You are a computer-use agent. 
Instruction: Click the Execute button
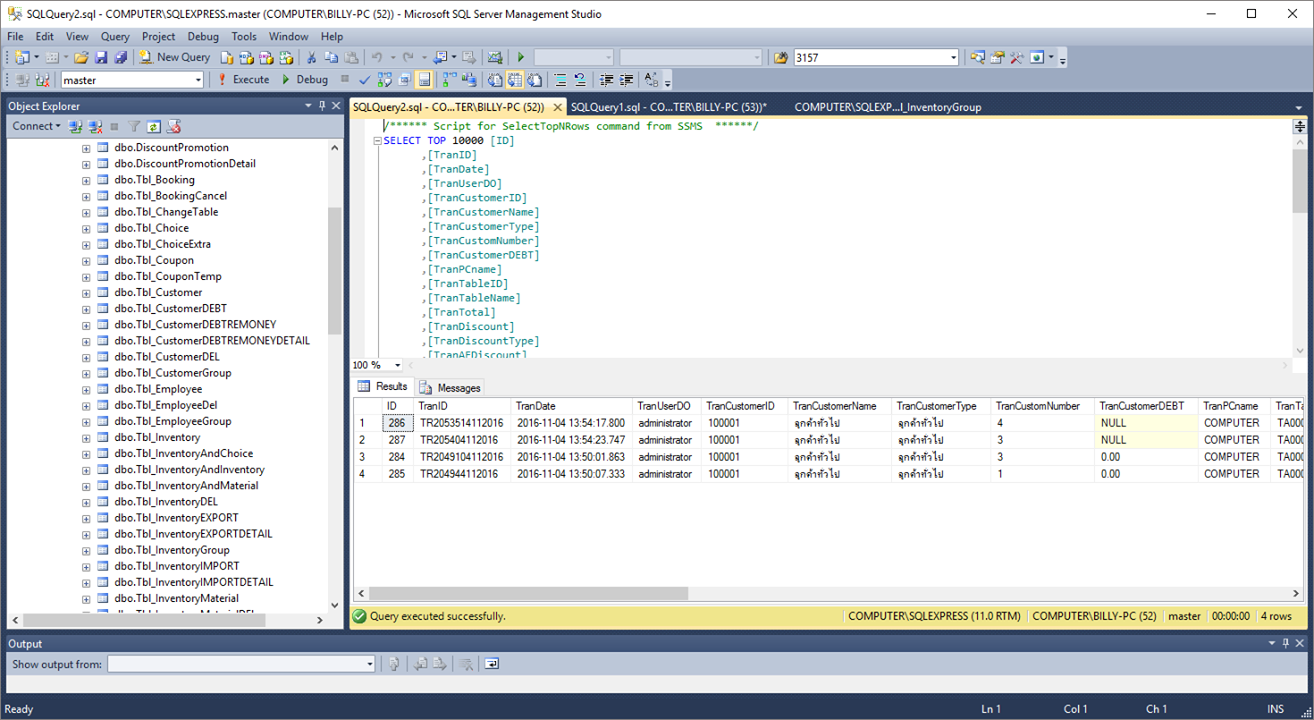click(x=243, y=80)
